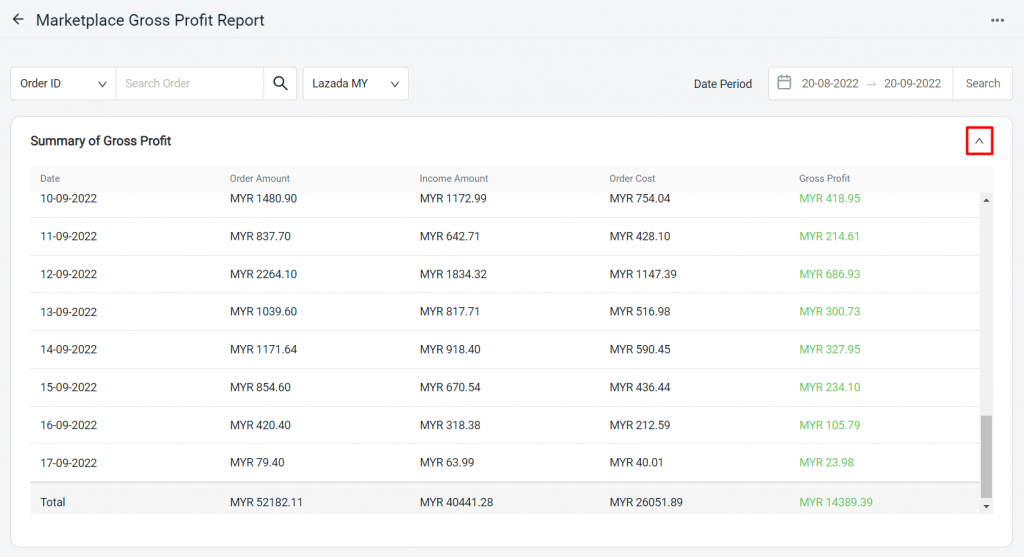
Task: Click the calendar icon in Date Period
Action: 785,83
